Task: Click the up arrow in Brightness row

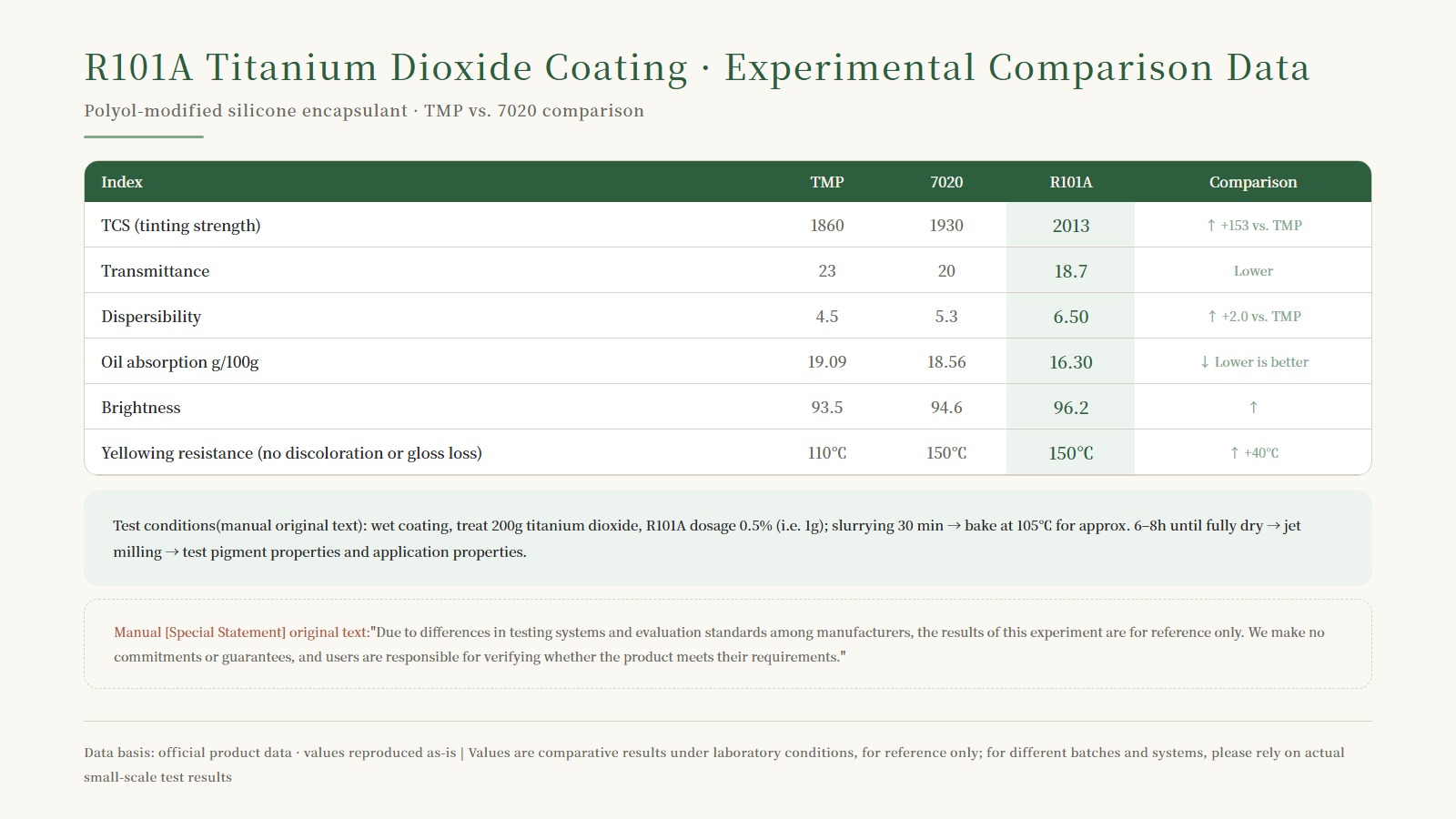Action: (x=1253, y=408)
